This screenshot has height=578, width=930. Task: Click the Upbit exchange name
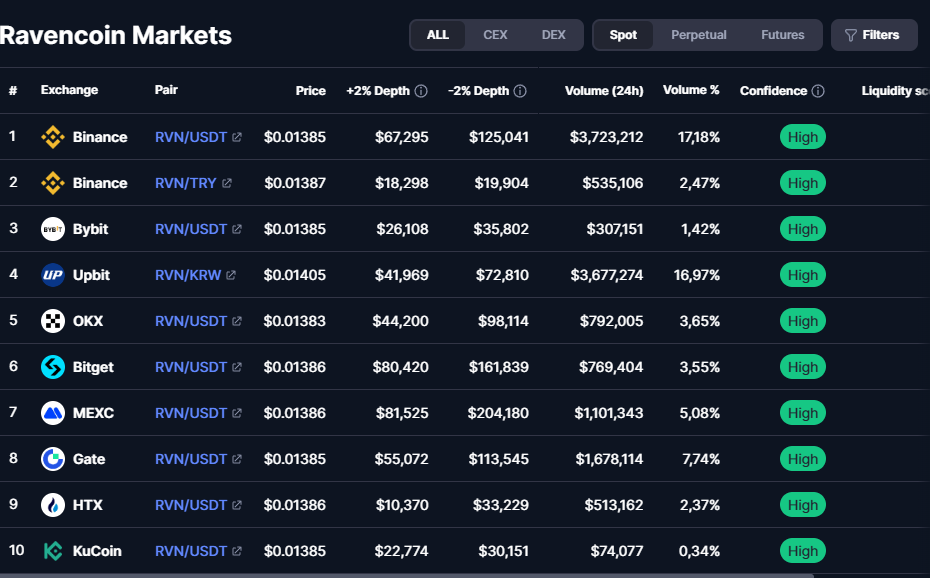[x=91, y=275]
